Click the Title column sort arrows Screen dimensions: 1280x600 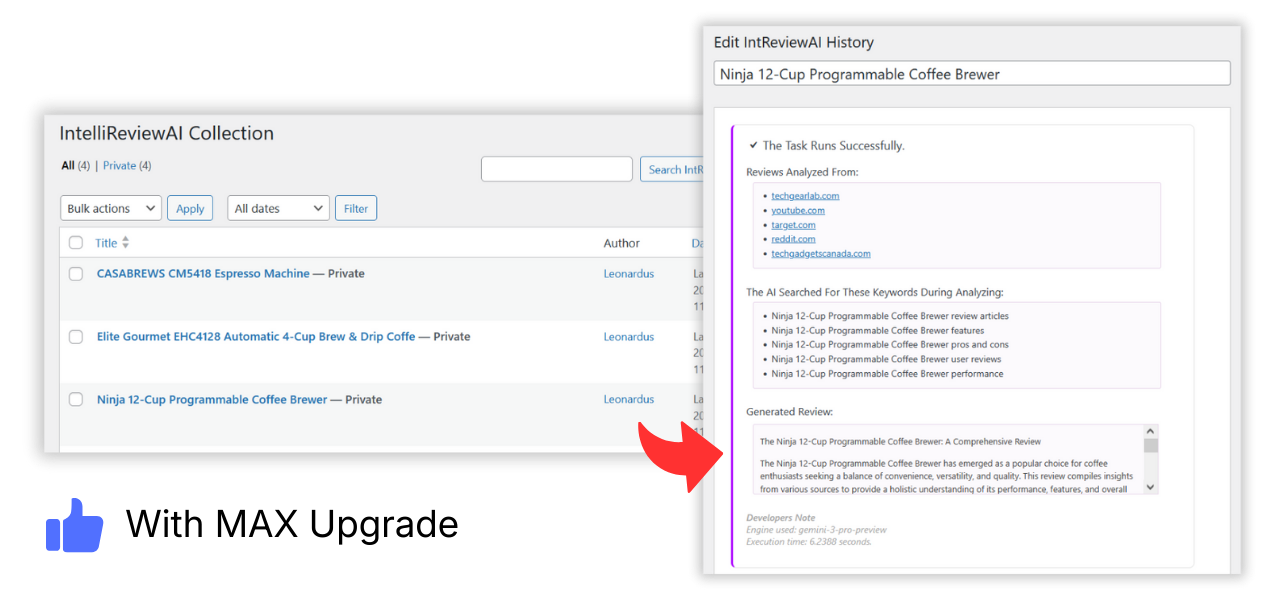[126, 243]
